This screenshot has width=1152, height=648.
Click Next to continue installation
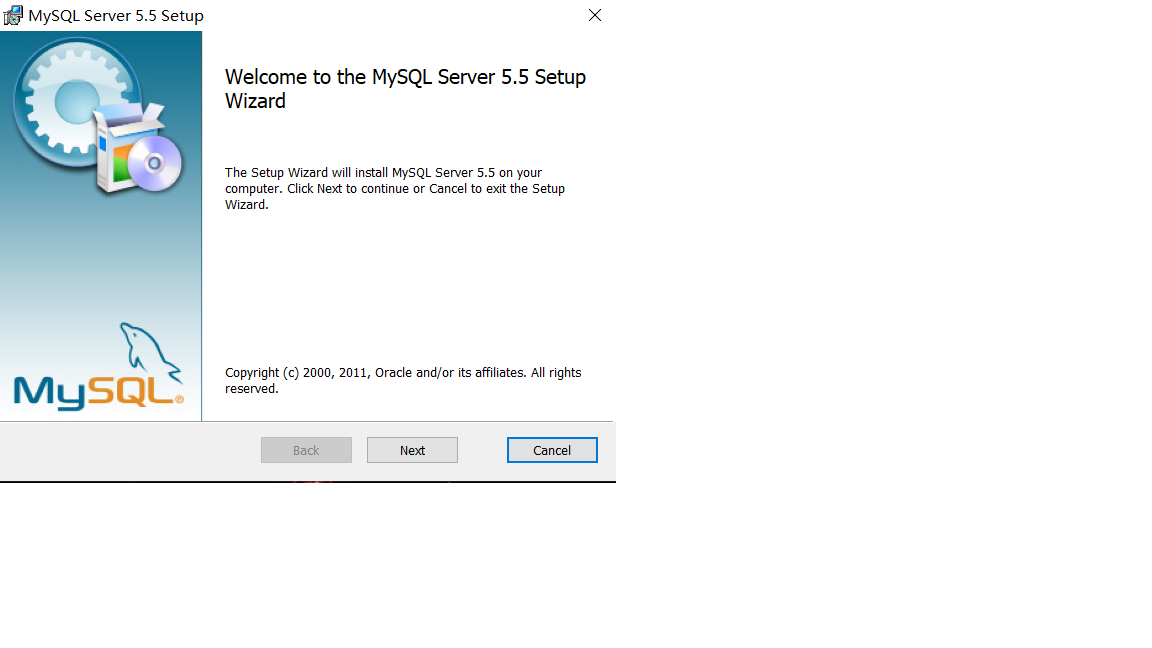click(x=412, y=449)
